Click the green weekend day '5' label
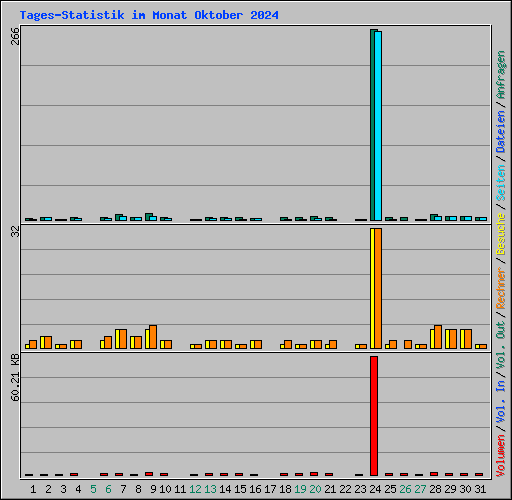The height and width of the screenshot is (500, 512). click(93, 489)
